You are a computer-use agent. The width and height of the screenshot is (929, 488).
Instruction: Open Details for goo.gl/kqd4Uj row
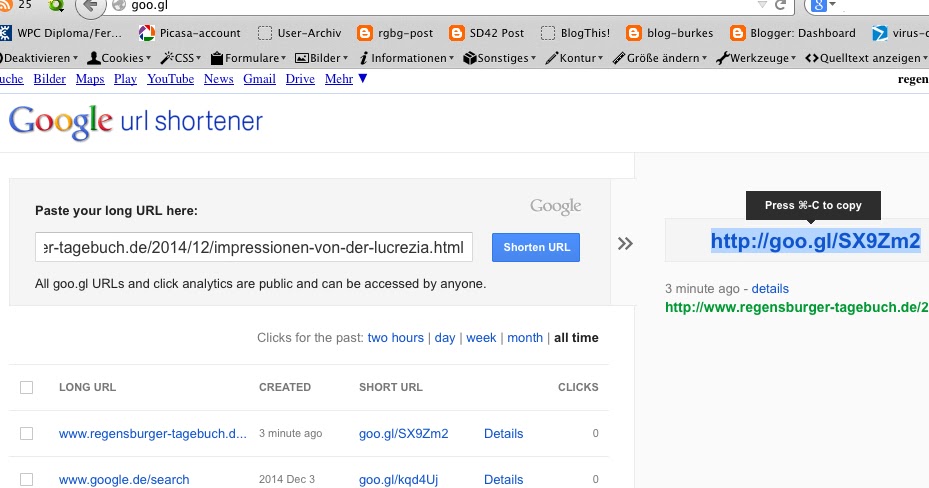click(504, 480)
